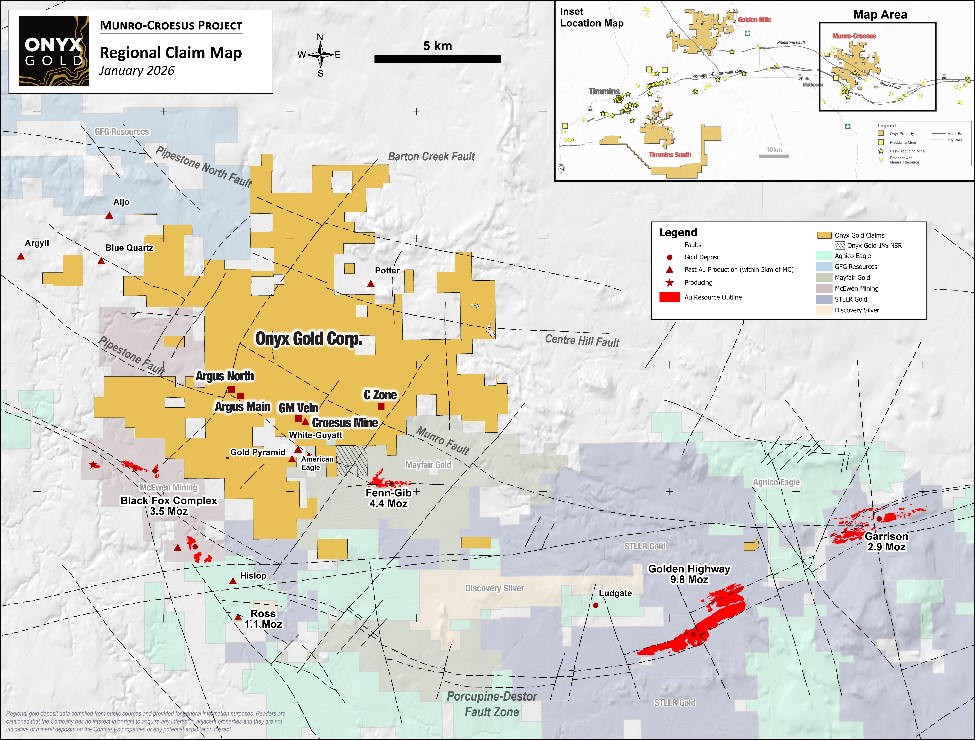975x740 pixels.
Task: Click the Onyx Gold Corp. claim label
Action: tap(307, 340)
